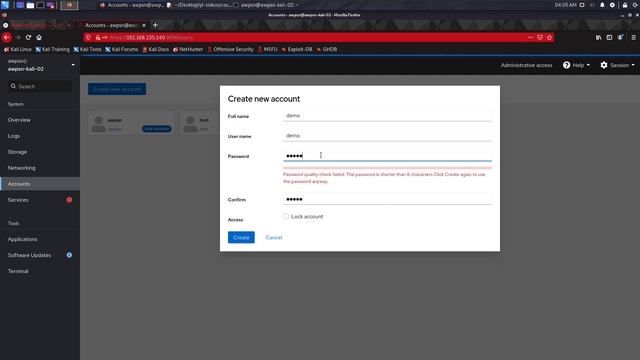Image resolution: width=640 pixels, height=360 pixels.
Task: Click the tracking protection shield icon
Action: (x=89, y=38)
